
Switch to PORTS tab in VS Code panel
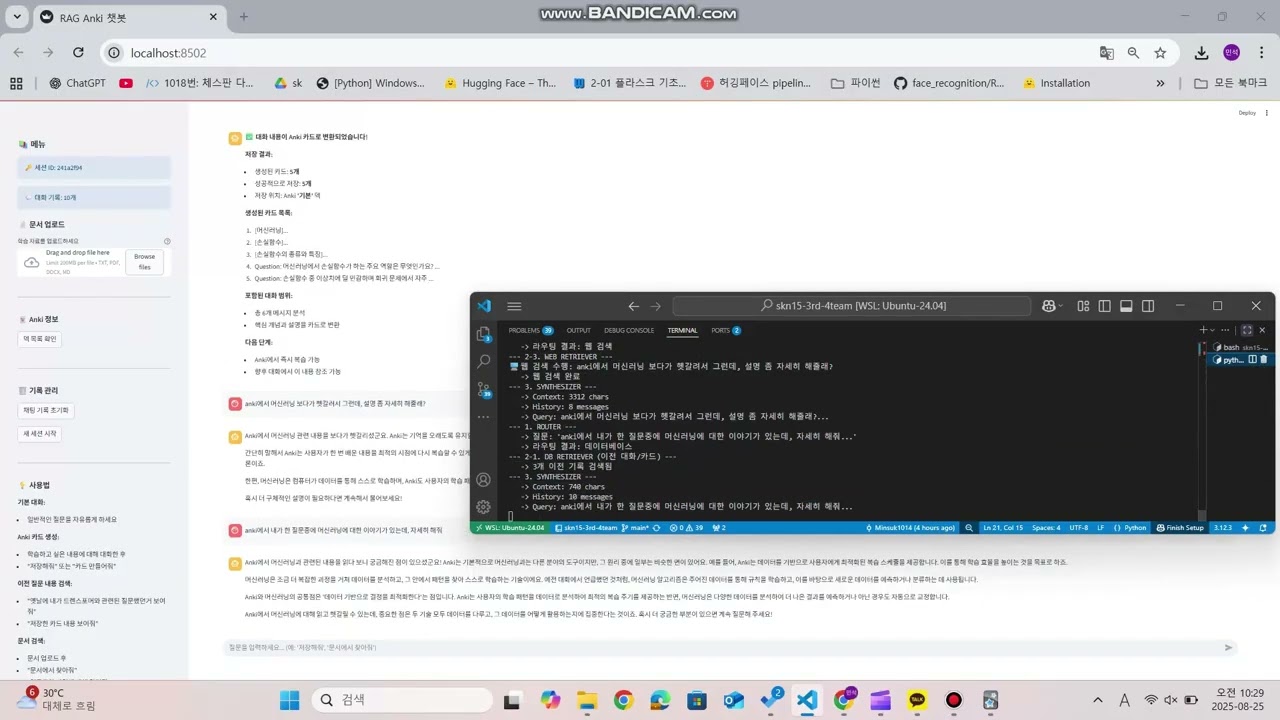pyautogui.click(x=726, y=330)
